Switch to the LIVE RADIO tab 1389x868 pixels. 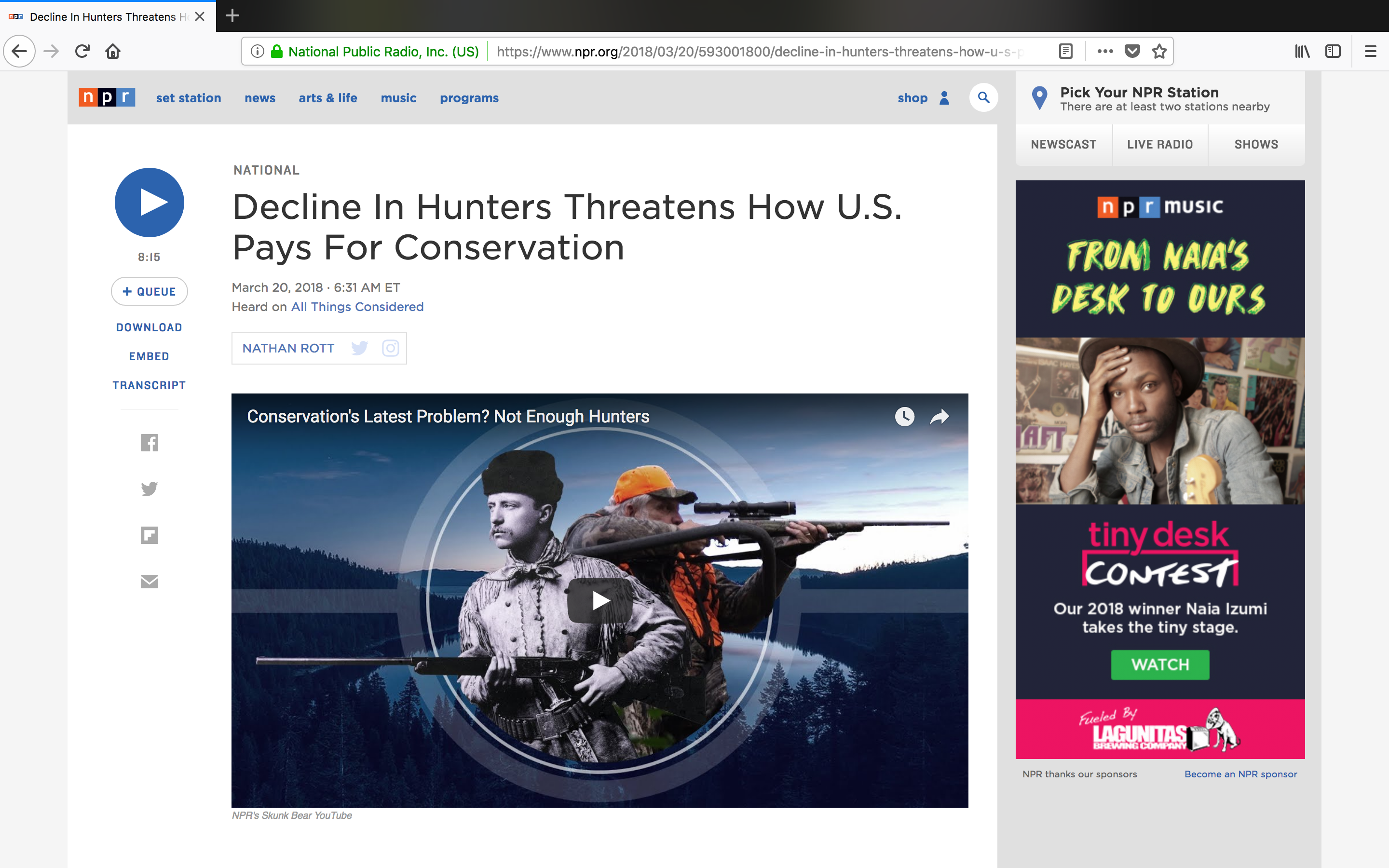point(1160,145)
